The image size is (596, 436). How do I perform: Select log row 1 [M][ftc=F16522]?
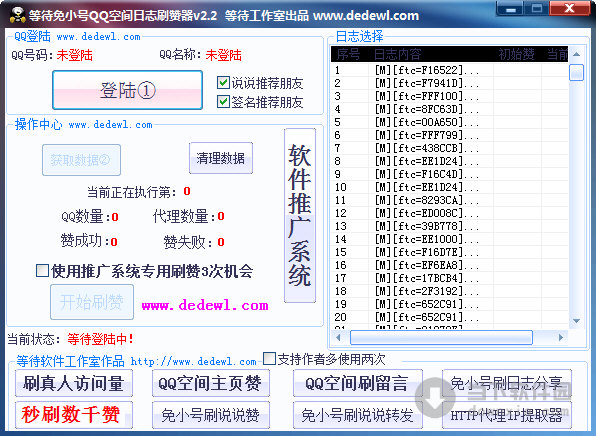[x=450, y=70]
